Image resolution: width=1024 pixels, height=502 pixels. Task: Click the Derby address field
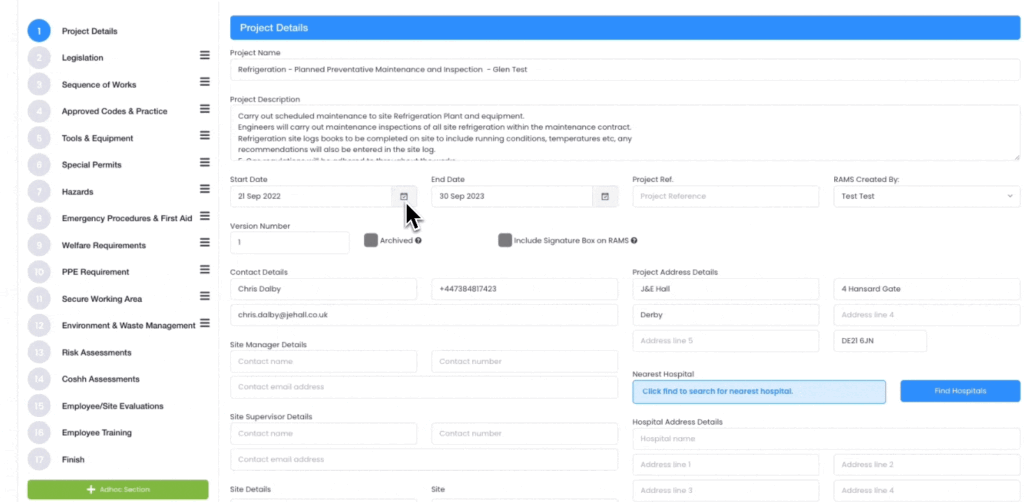coord(726,315)
